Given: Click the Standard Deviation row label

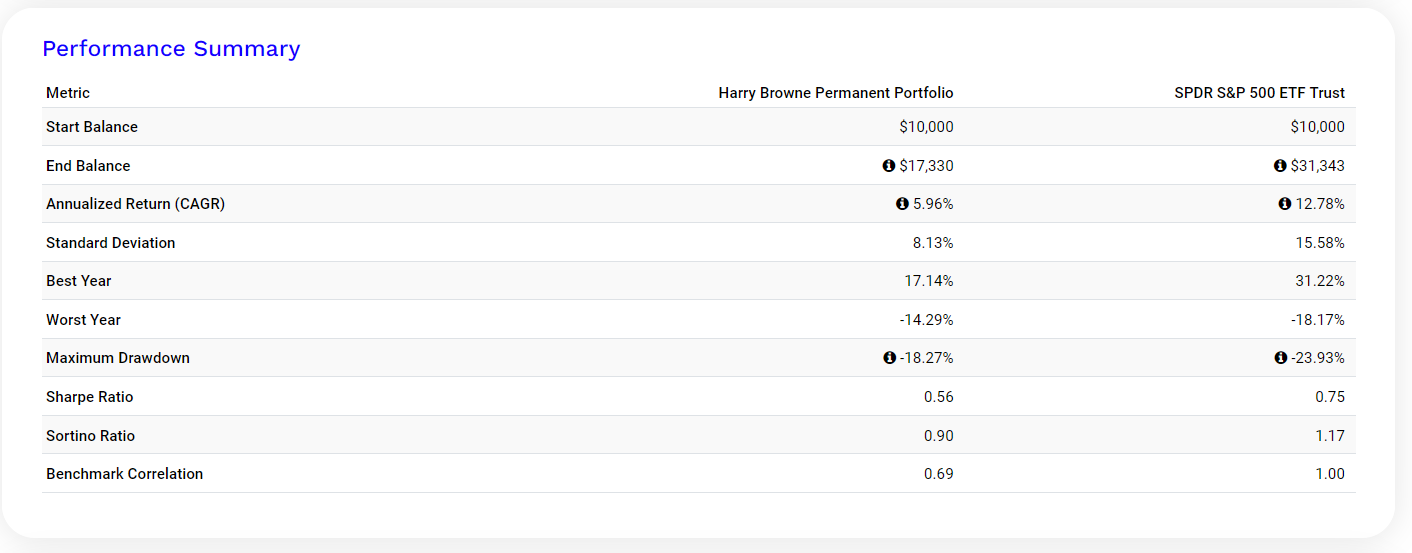Looking at the screenshot, I should click(110, 243).
